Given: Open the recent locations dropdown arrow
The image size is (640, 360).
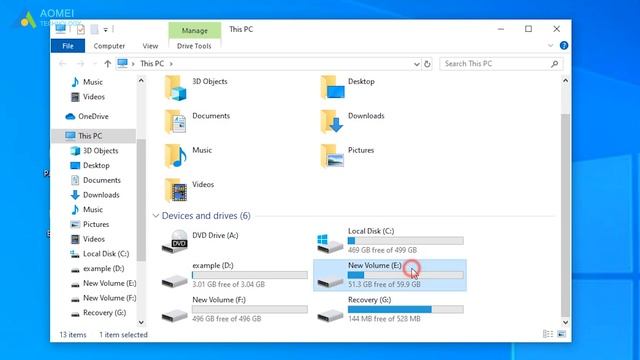Looking at the screenshot, I should click(x=95, y=64).
